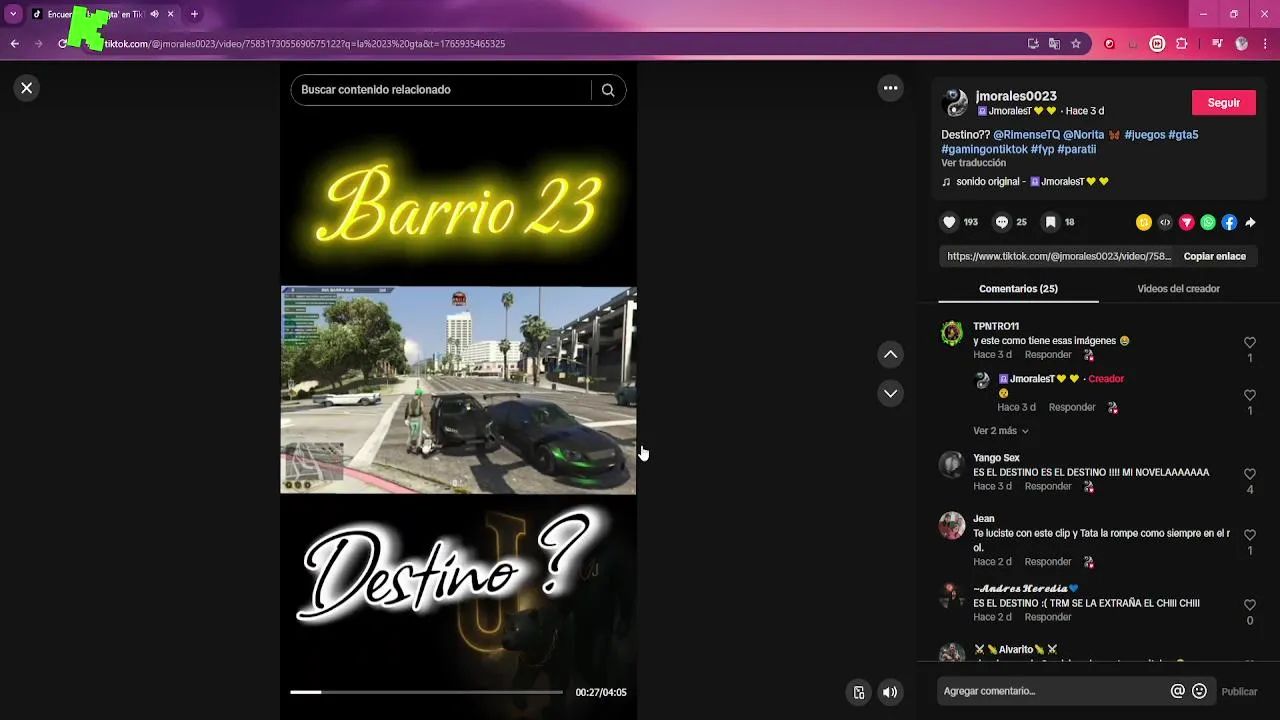
Task: Insert a mention with the @ icon
Action: click(x=1177, y=691)
